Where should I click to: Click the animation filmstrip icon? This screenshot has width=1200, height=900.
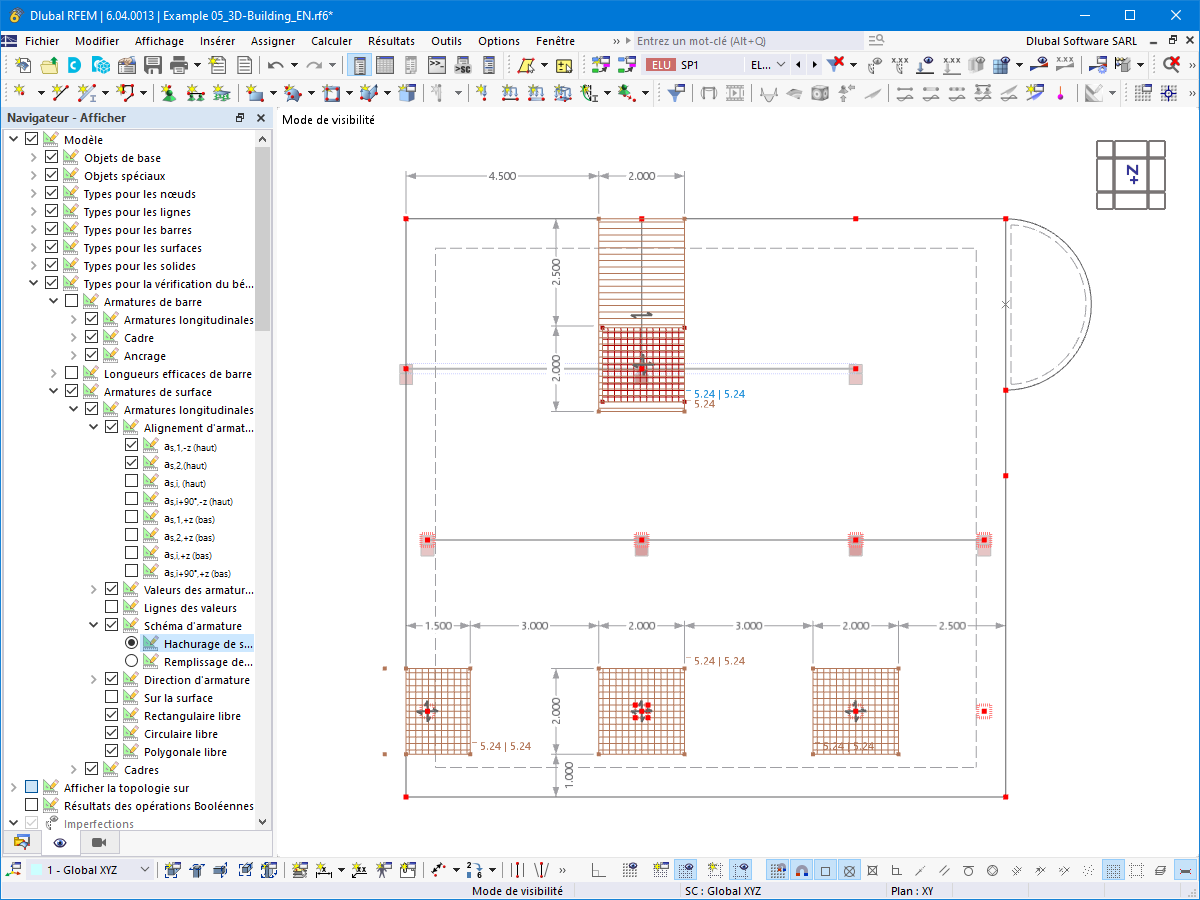point(736,93)
